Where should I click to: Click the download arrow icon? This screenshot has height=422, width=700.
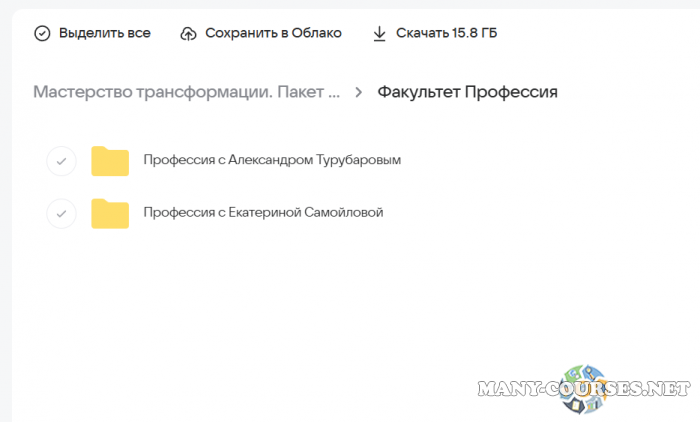tap(379, 34)
